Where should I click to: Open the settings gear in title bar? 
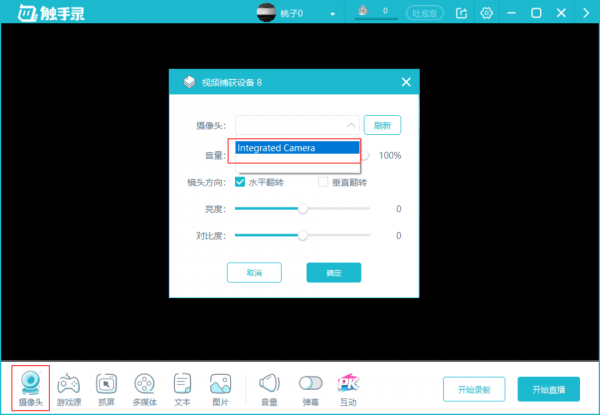tap(487, 13)
